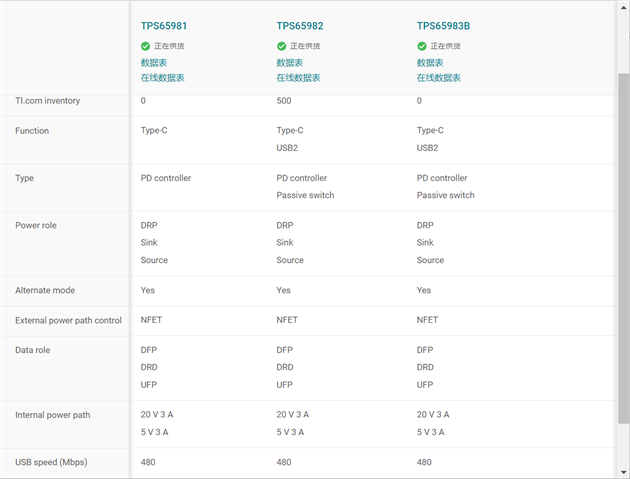Click Type-C function value under TPS65981
Screen dimensions: 630x479
(x=154, y=130)
